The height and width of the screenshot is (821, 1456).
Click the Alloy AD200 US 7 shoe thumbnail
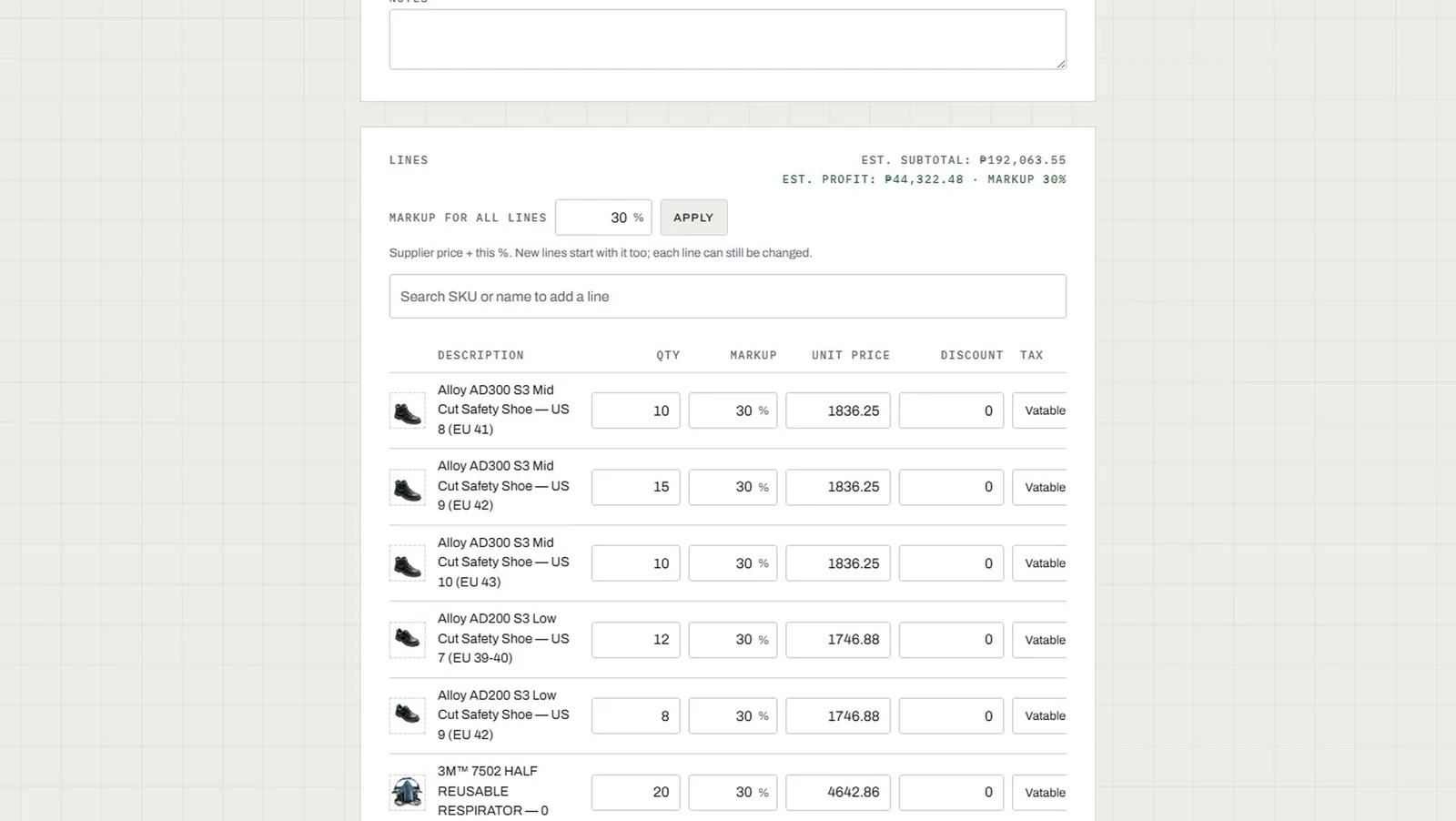[407, 640]
